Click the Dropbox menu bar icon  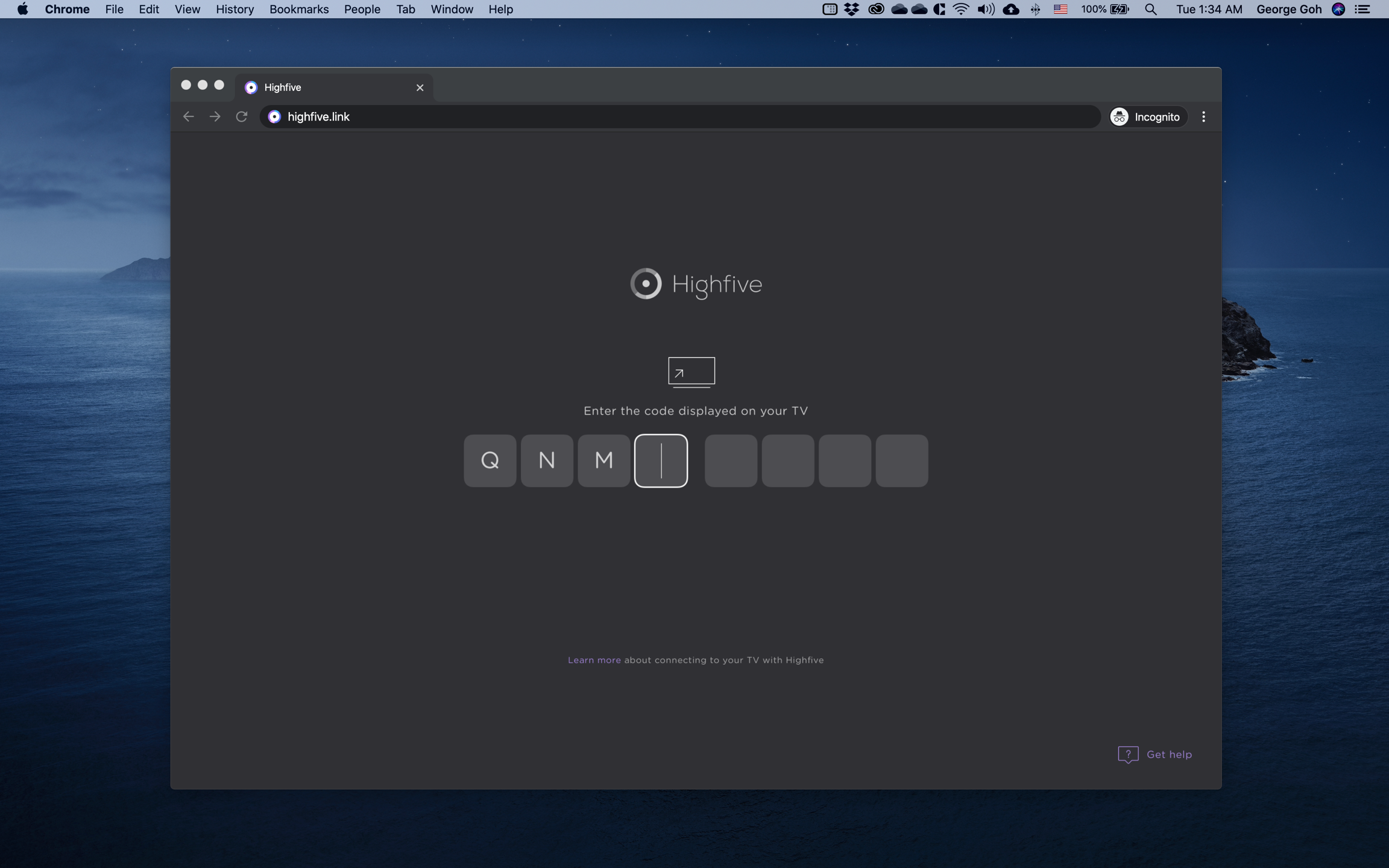click(851, 9)
